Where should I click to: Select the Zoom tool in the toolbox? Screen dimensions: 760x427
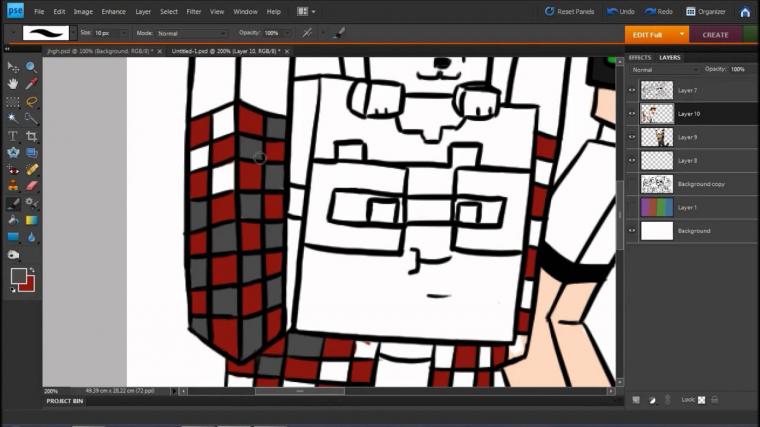pos(31,67)
